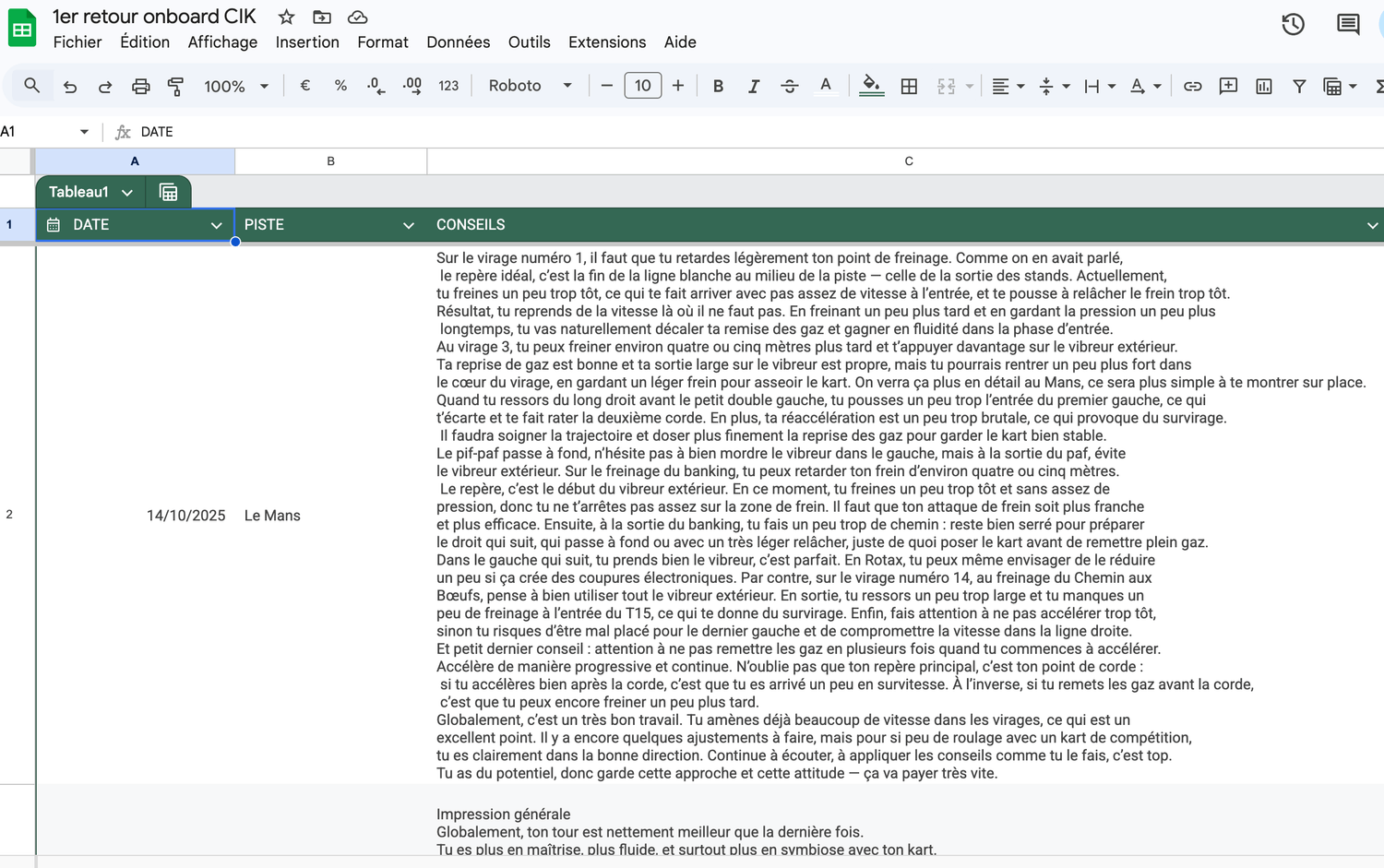The width and height of the screenshot is (1384, 868).
Task: Increase font size with plus button
Action: click(x=678, y=86)
